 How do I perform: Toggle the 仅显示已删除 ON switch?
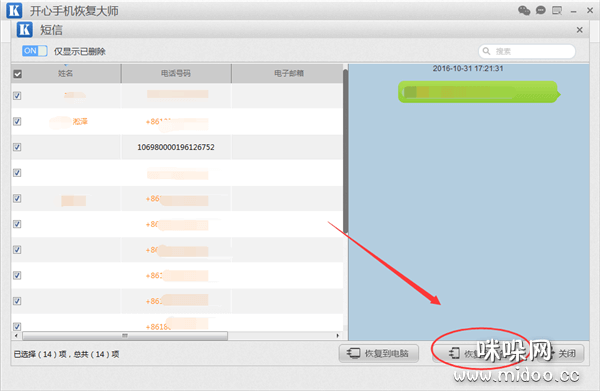[x=35, y=51]
